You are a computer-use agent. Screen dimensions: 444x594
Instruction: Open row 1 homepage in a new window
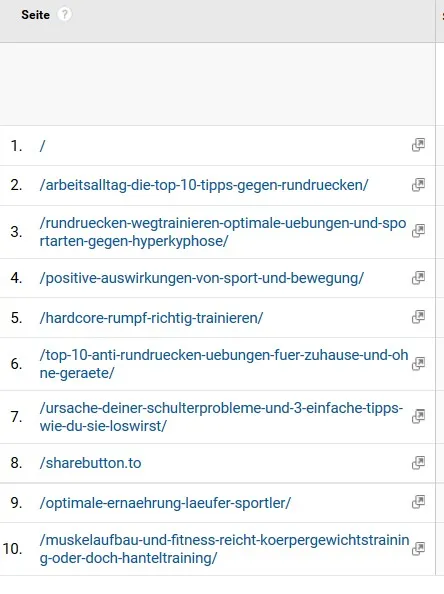click(418, 145)
